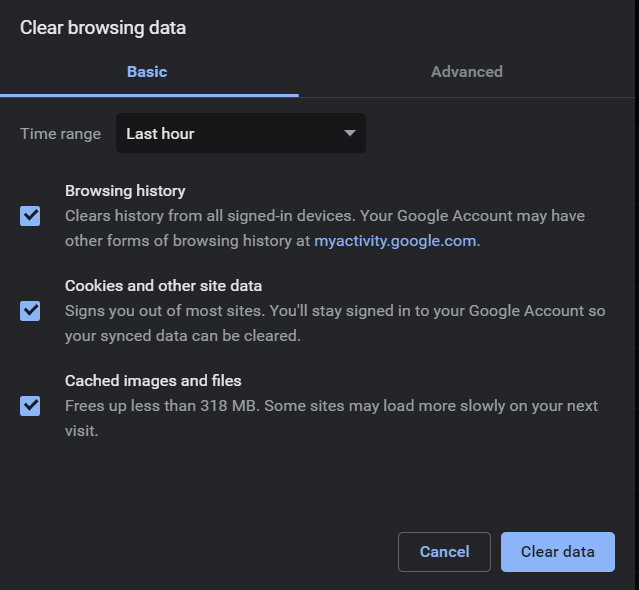Click the "Browsing history" heading
This screenshot has height=590, width=639.
point(125,190)
